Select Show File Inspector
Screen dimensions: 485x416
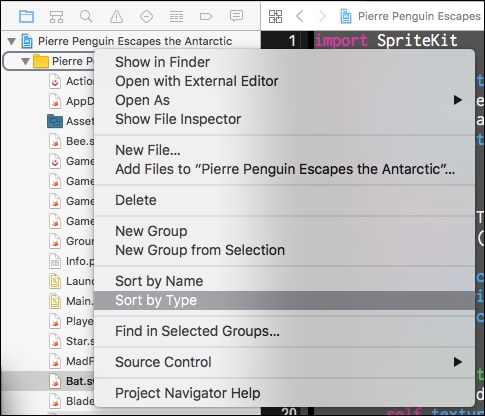tap(284, 119)
